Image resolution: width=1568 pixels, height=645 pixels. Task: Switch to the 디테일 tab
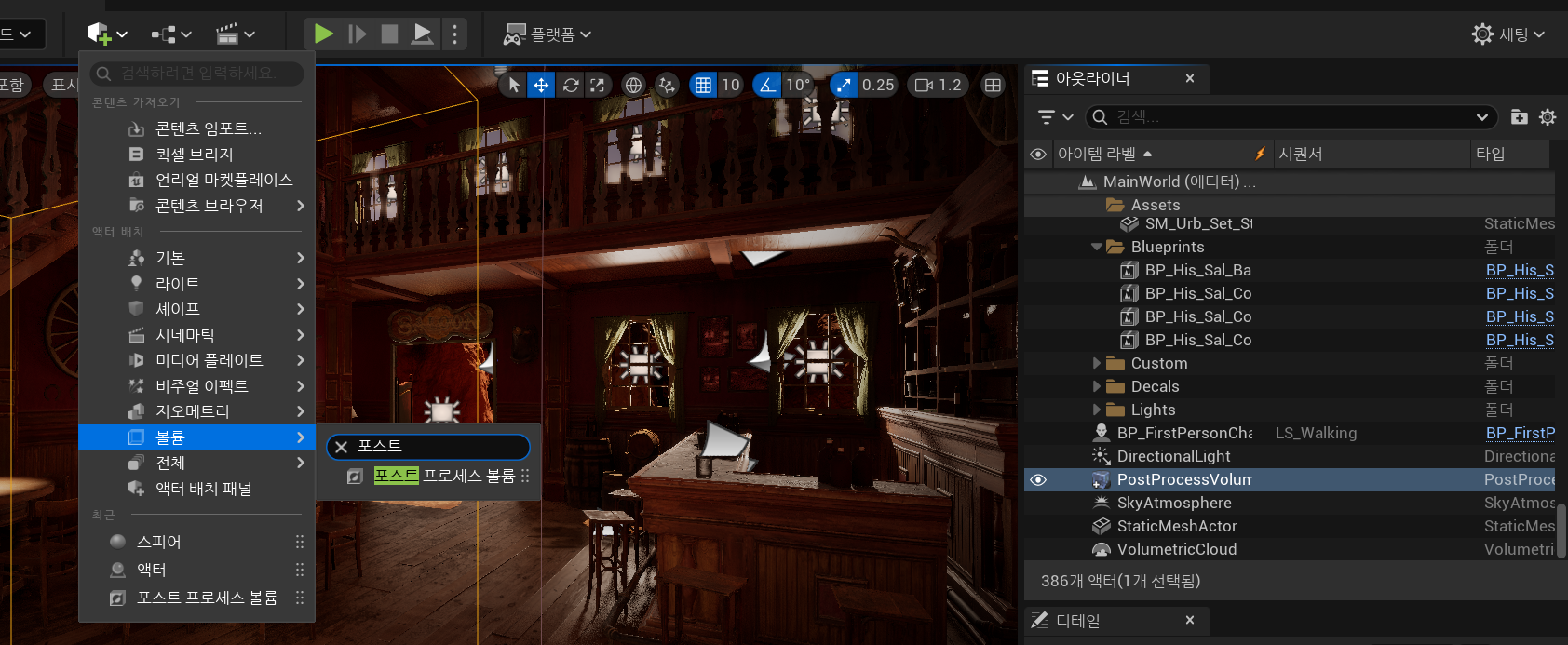tap(1078, 621)
